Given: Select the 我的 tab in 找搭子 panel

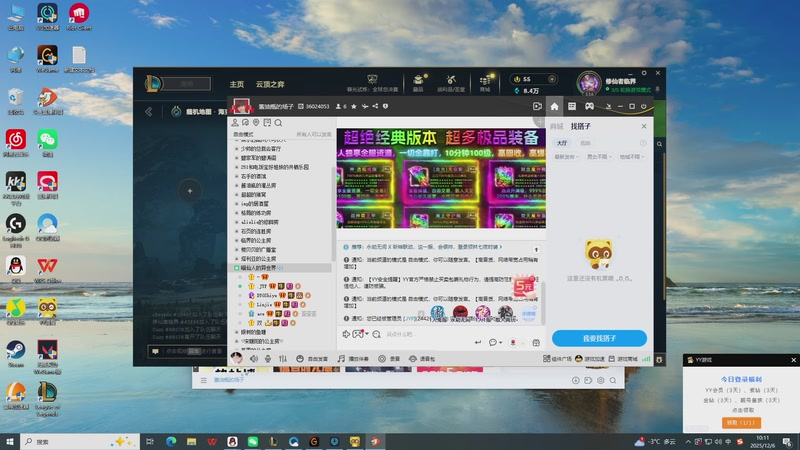Looking at the screenshot, I should pyautogui.click(x=585, y=143).
